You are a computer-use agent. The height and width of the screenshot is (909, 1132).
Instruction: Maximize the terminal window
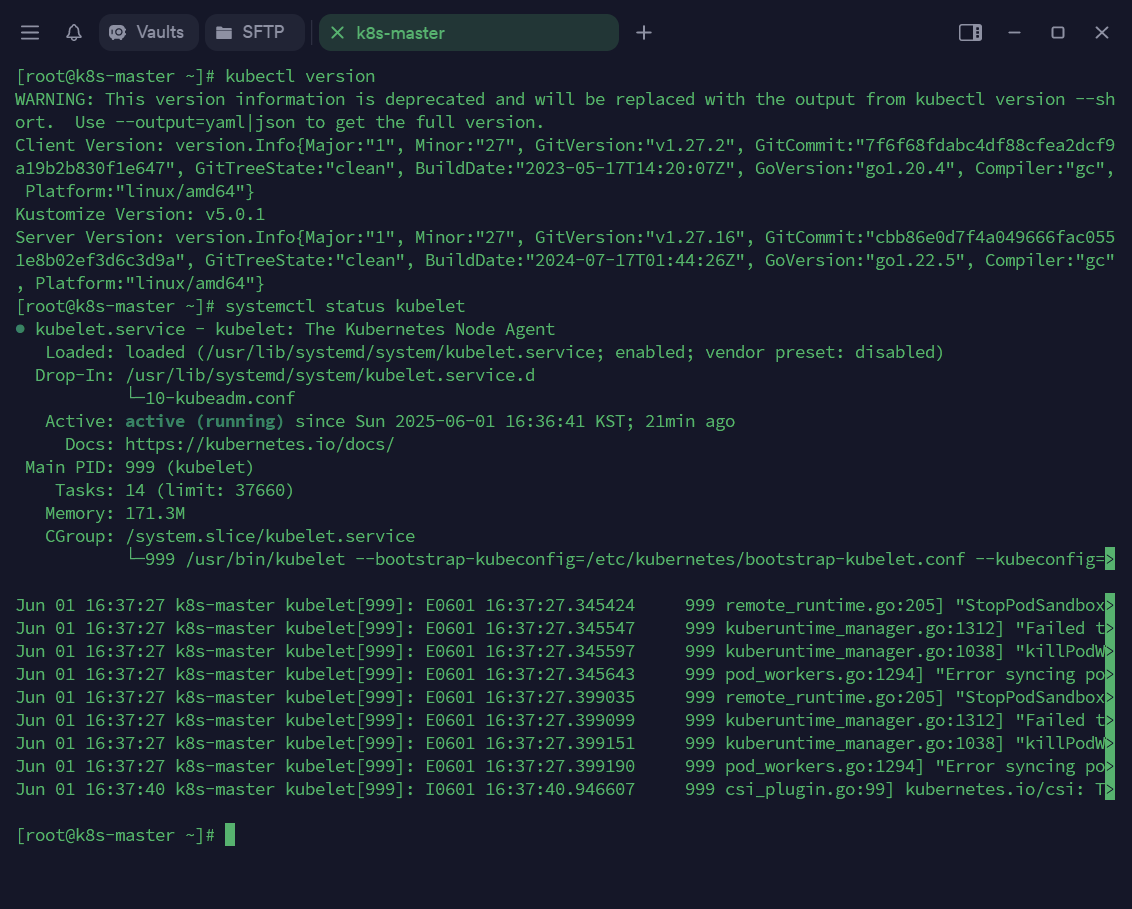click(x=1058, y=33)
